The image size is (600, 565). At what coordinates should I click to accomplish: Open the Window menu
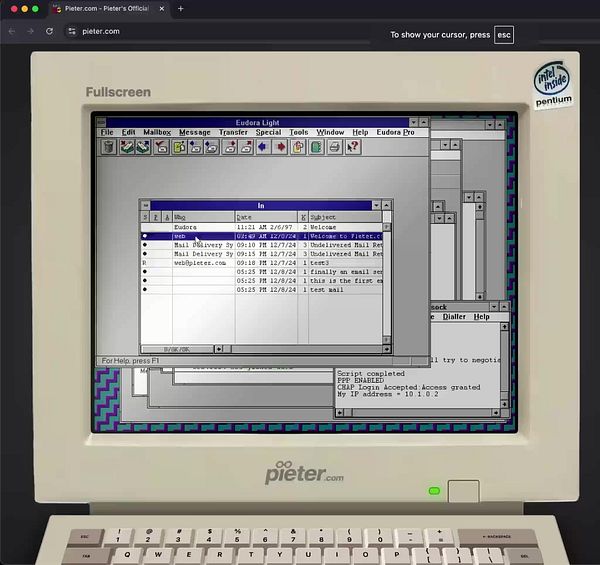point(330,132)
